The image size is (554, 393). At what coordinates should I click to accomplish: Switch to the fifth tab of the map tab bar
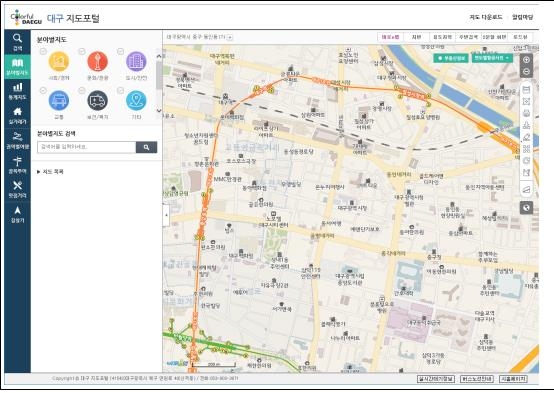494,37
